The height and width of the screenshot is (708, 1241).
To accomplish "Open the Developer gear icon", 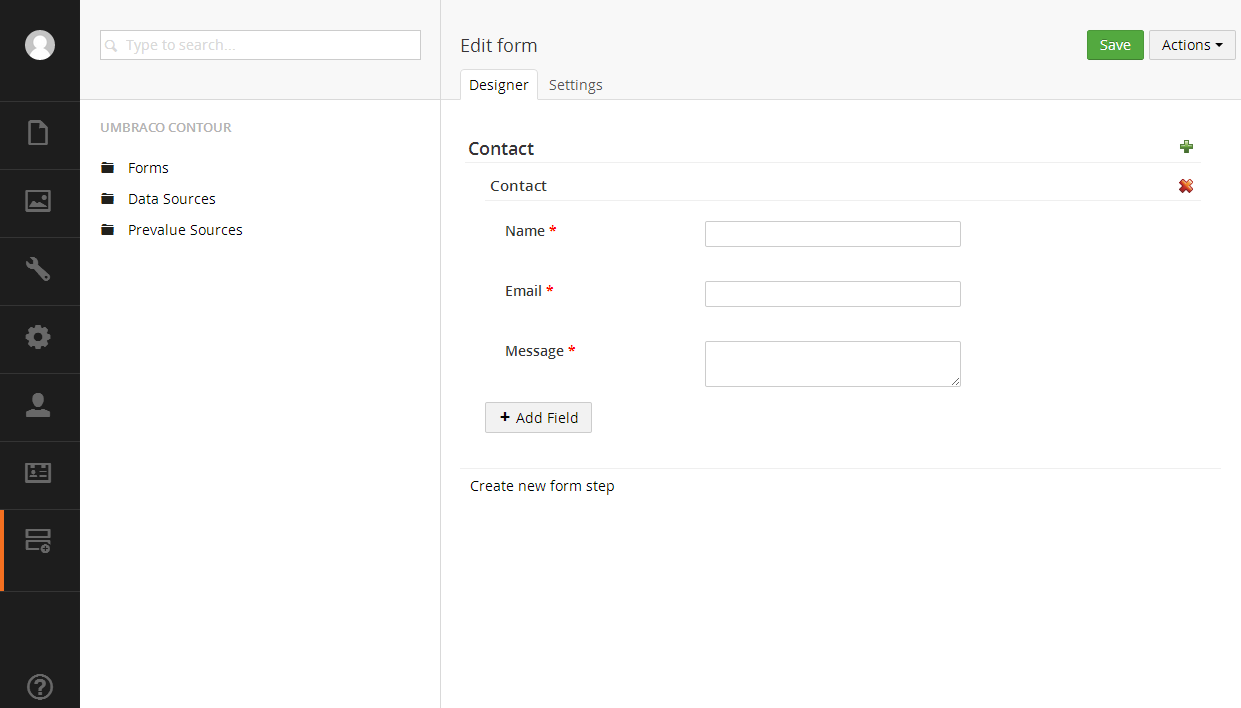I will [38, 337].
